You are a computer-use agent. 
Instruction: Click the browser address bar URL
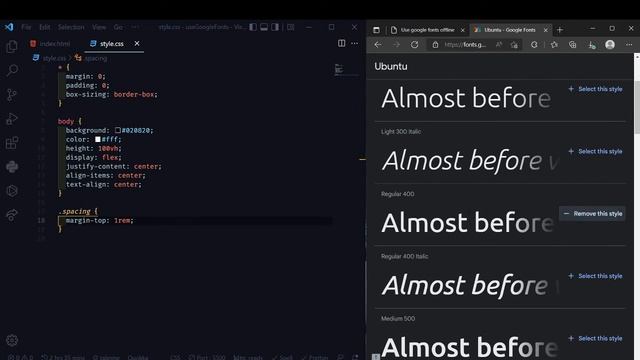coord(465,45)
